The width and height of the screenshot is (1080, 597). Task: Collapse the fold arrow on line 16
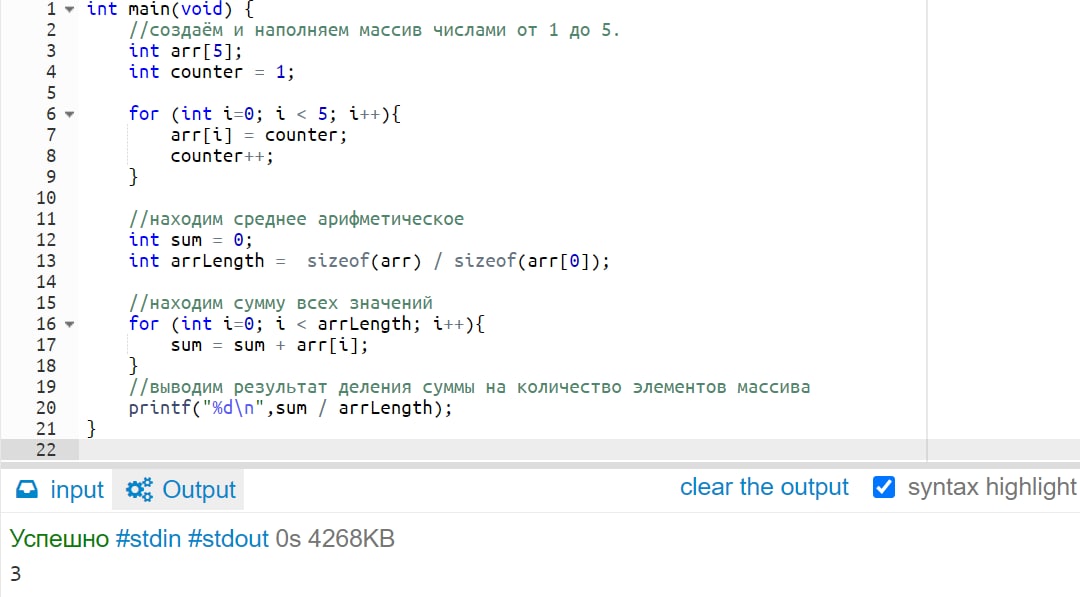click(70, 324)
